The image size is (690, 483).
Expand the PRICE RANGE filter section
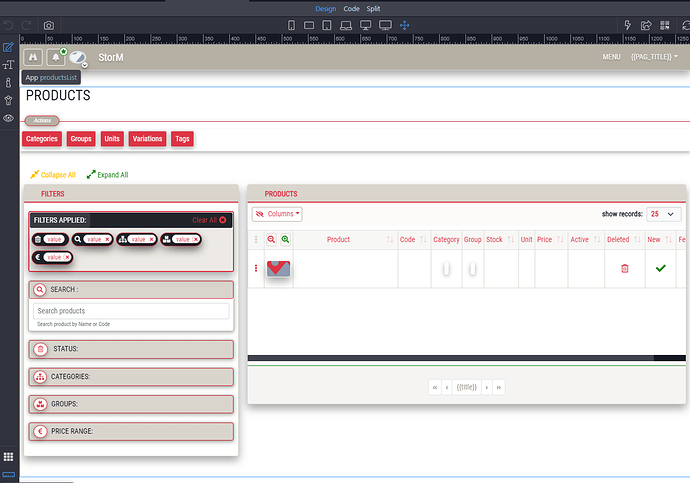[131, 431]
